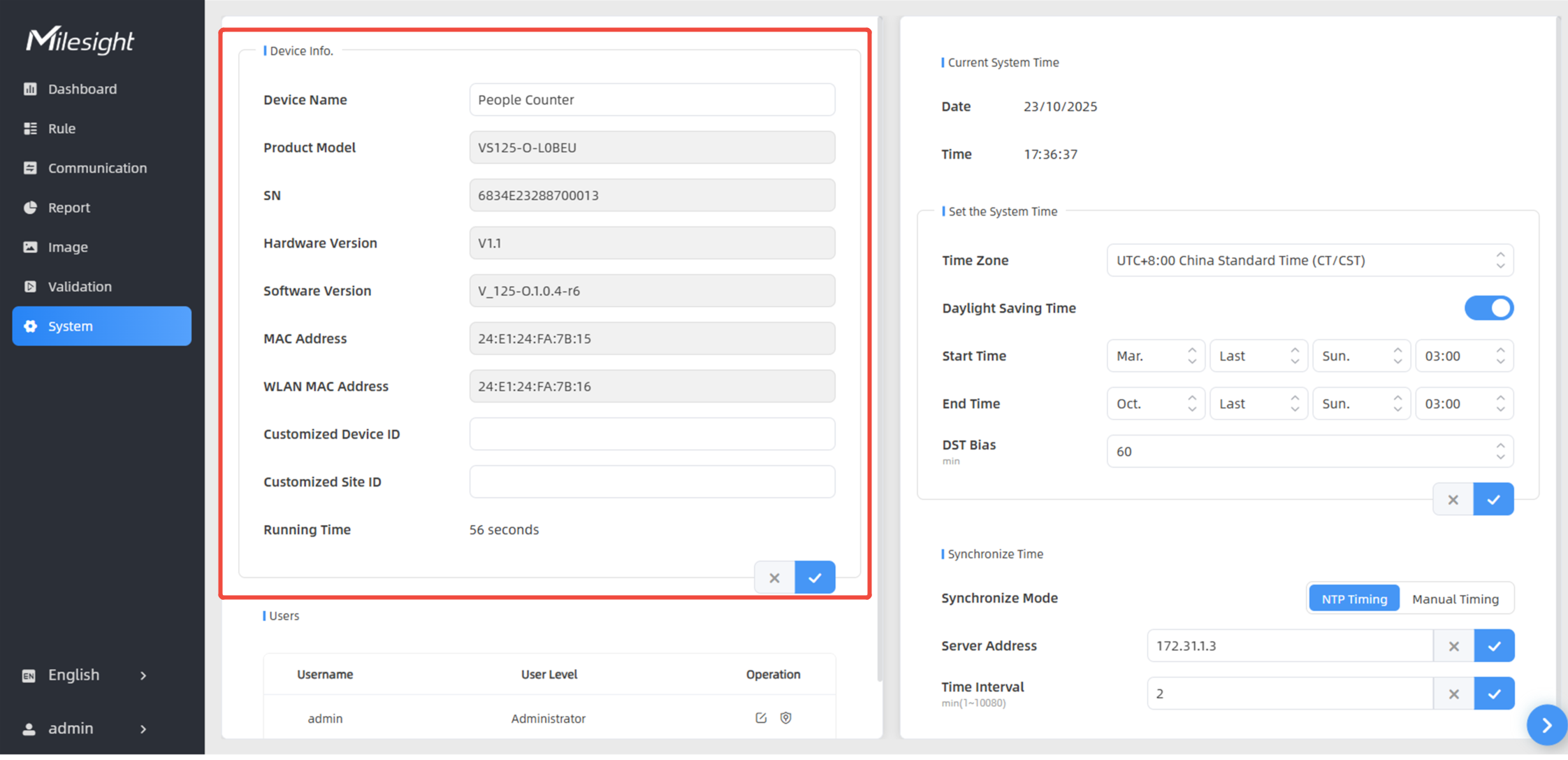Confirm Device Info changes with checkmark button
The height and width of the screenshot is (760, 1568).
(x=815, y=578)
